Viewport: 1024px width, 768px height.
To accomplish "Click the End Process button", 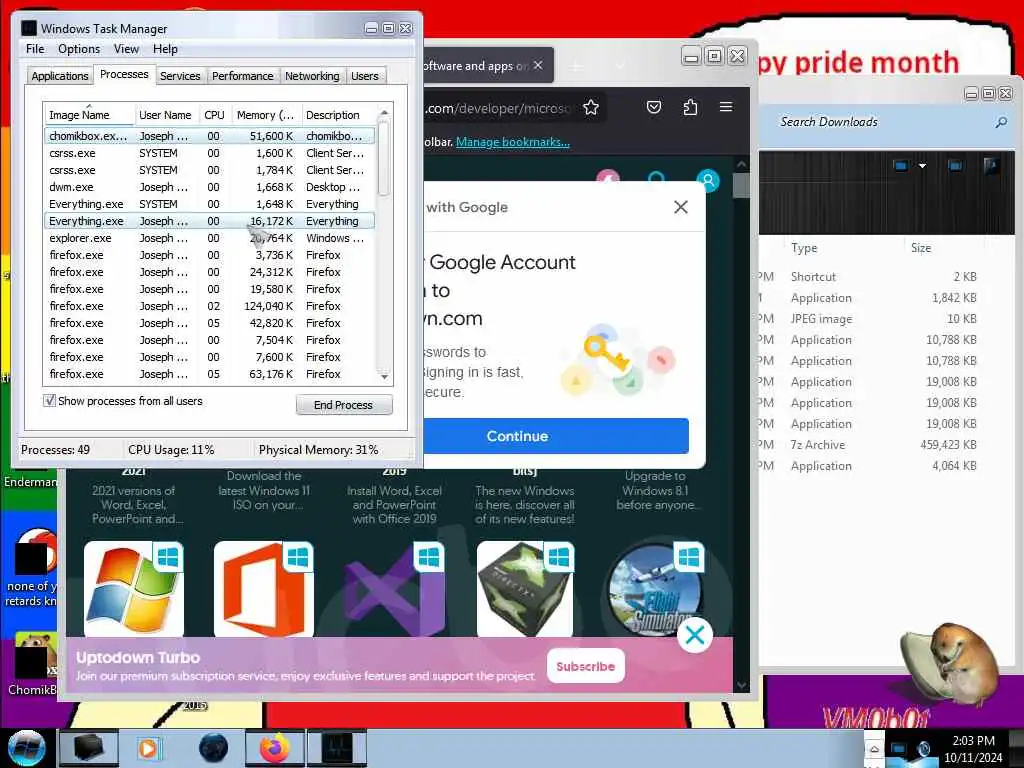I will coord(344,405).
